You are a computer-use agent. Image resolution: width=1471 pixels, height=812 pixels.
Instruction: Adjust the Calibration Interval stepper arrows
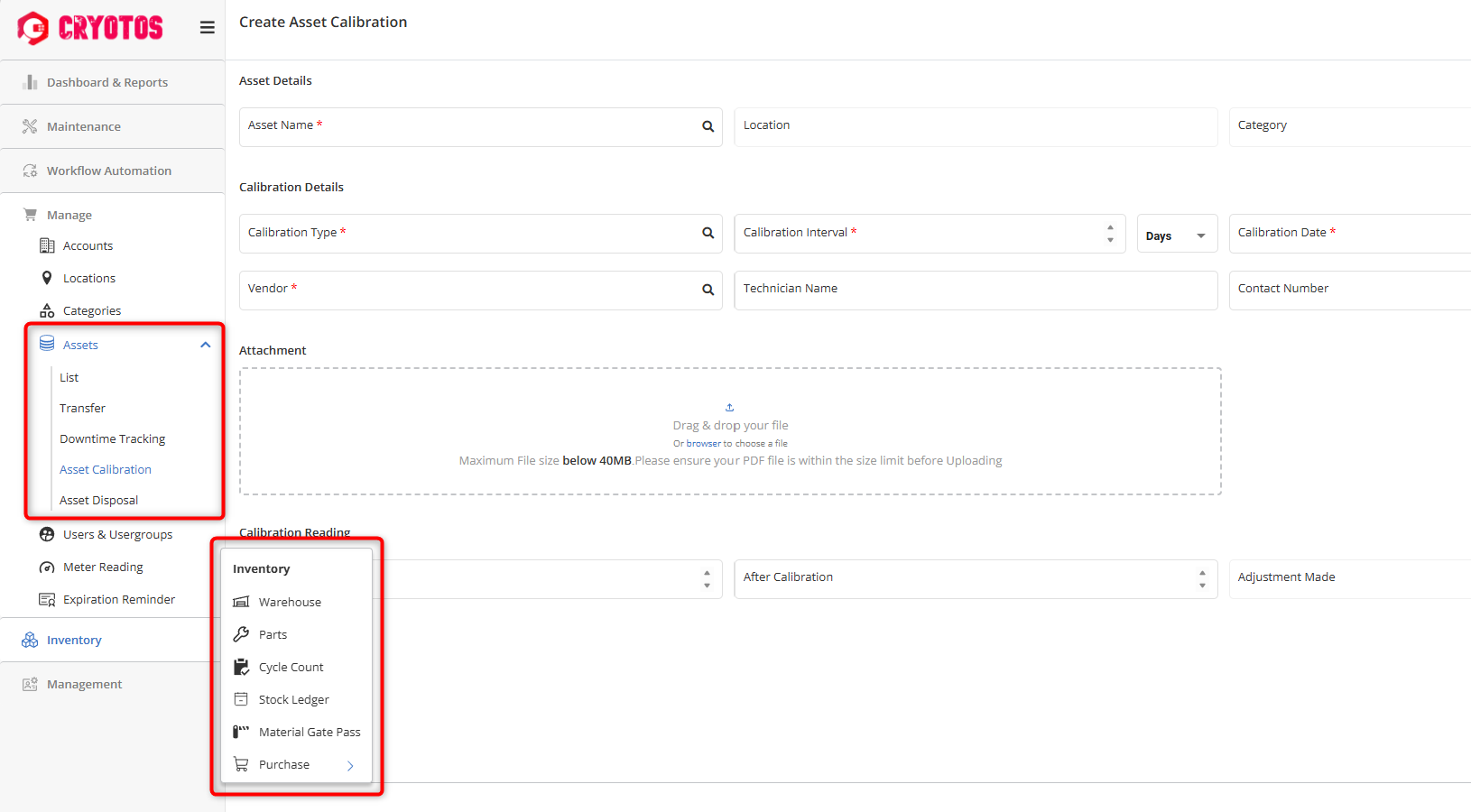coord(1110,234)
